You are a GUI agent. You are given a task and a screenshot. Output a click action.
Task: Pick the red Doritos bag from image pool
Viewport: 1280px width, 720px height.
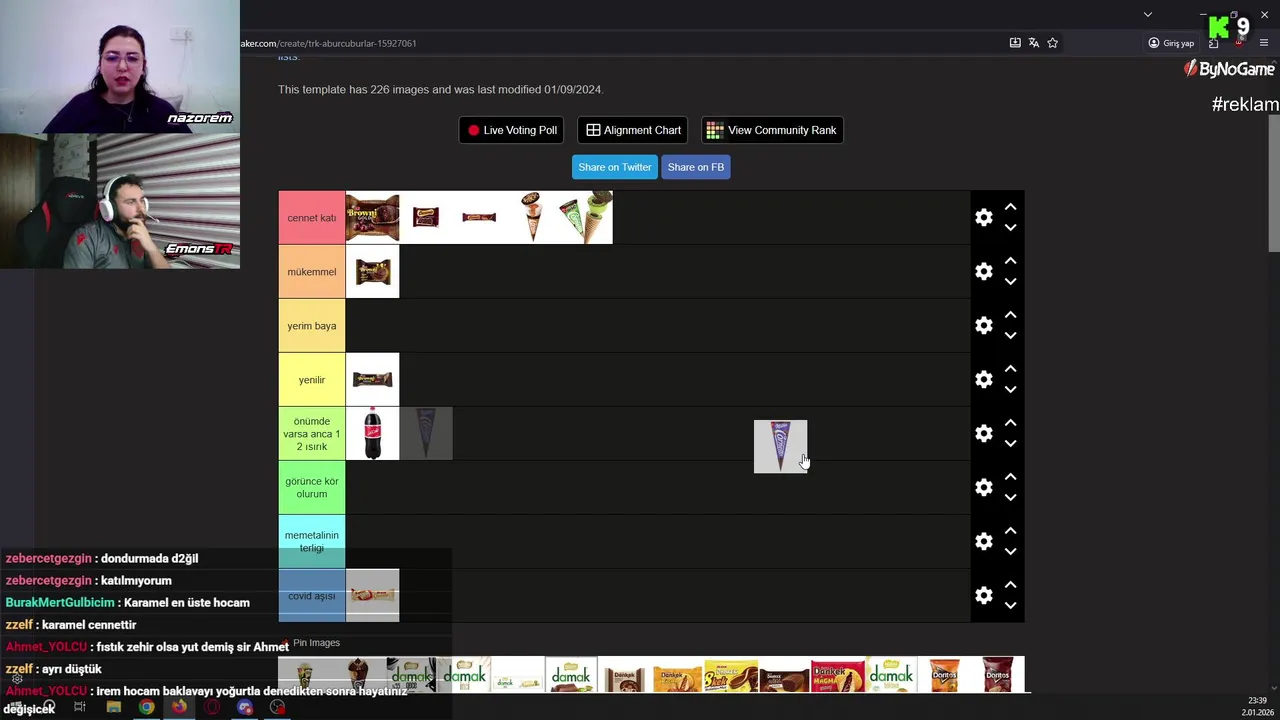coord(997,675)
